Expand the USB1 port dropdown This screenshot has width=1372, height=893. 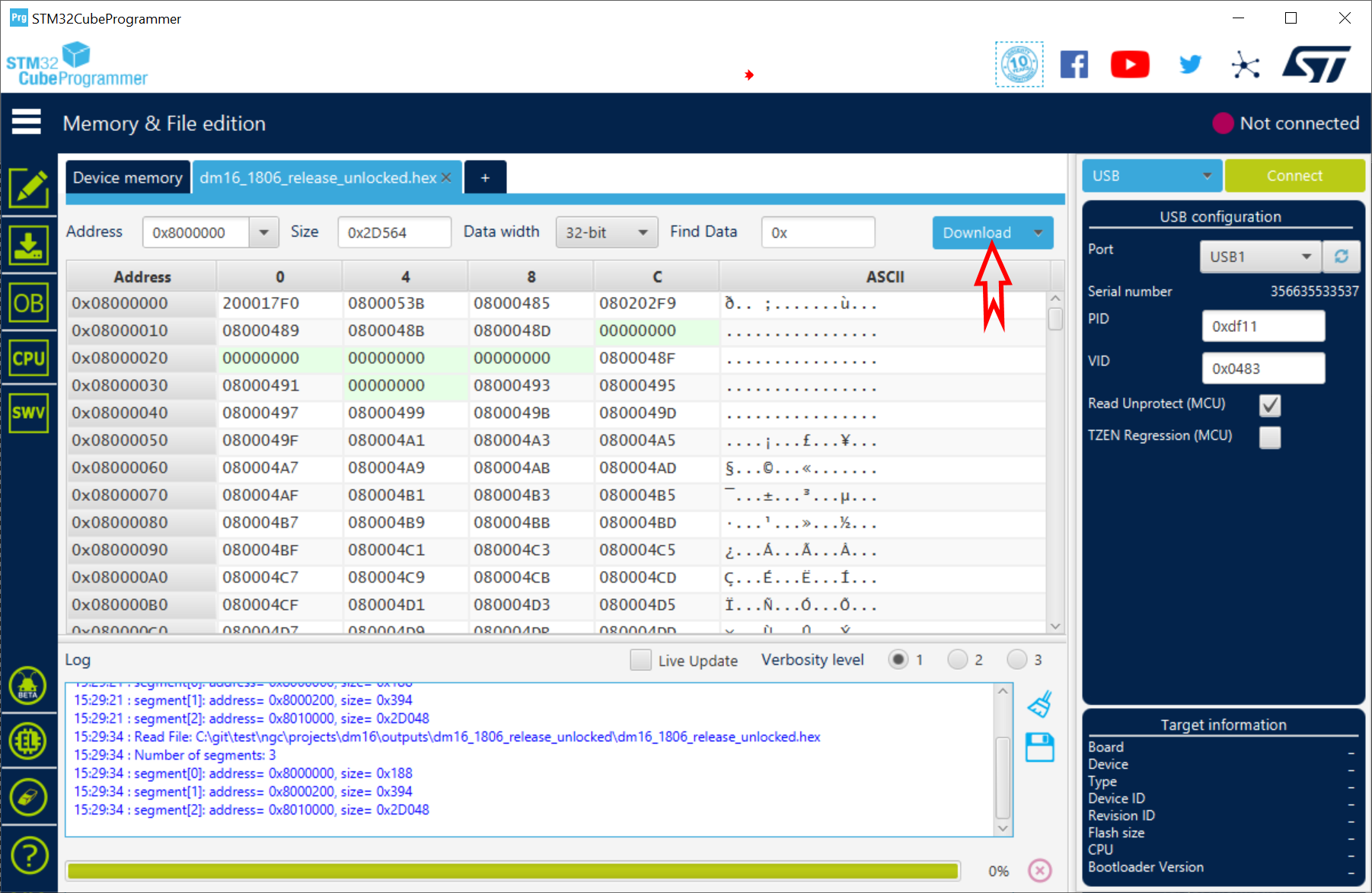[1259, 257]
